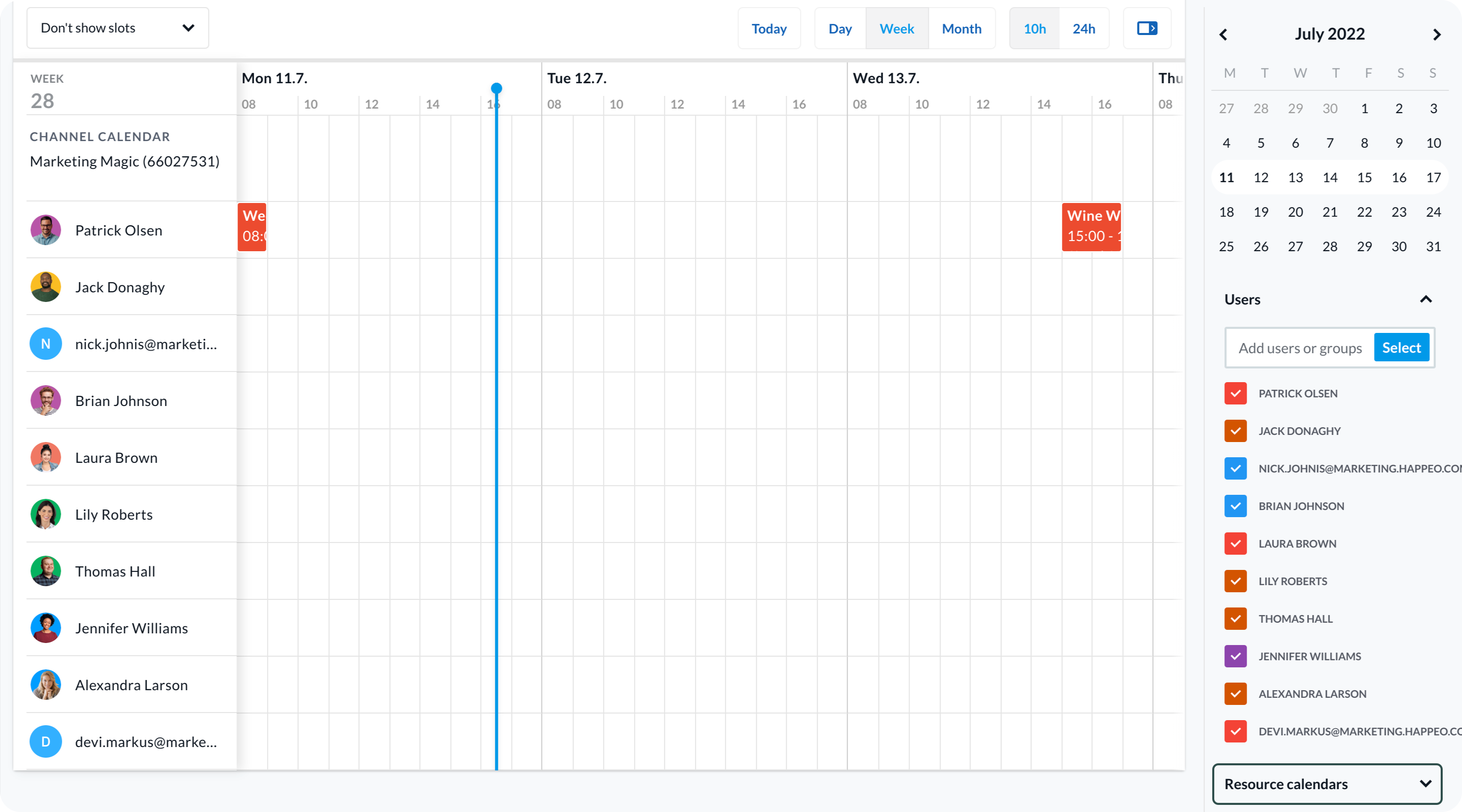1462x812 pixels.
Task: Collapse the Users section chevron
Action: point(1425,299)
